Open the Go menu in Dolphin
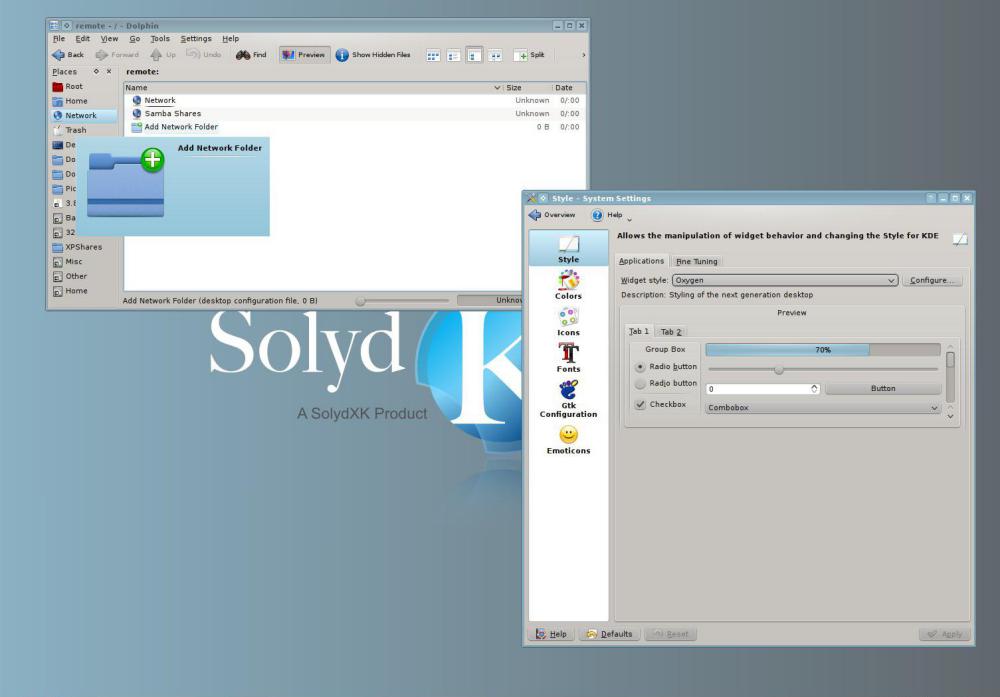Screen dimensions: 1000x697 [135, 38]
